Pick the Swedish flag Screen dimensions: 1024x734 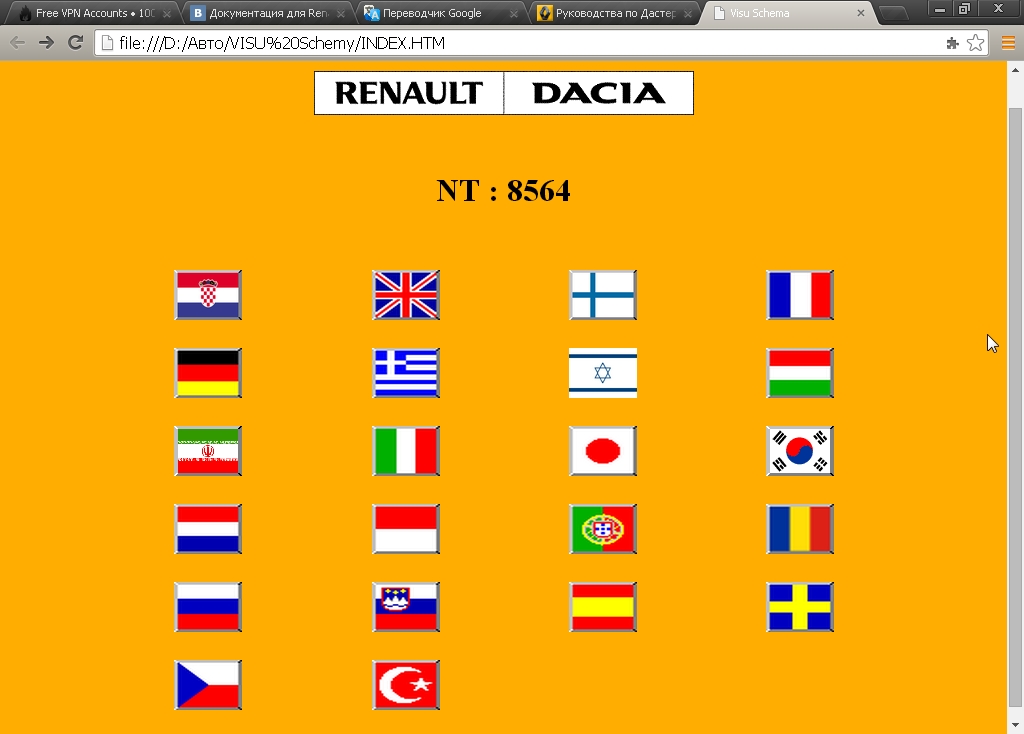800,607
